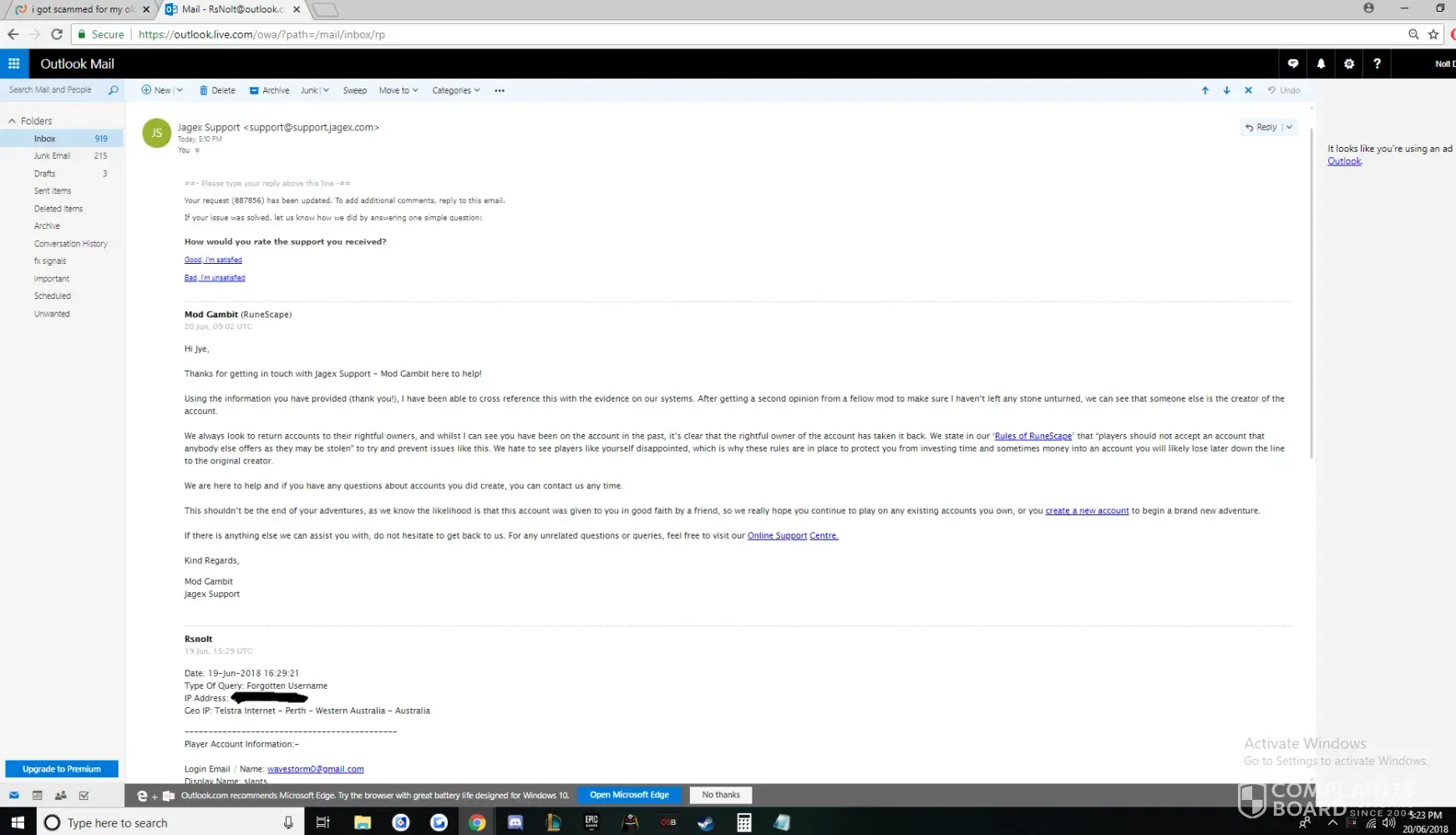Expand the Reply options dropdown arrow
This screenshot has width=1456, height=835.
(x=1289, y=127)
